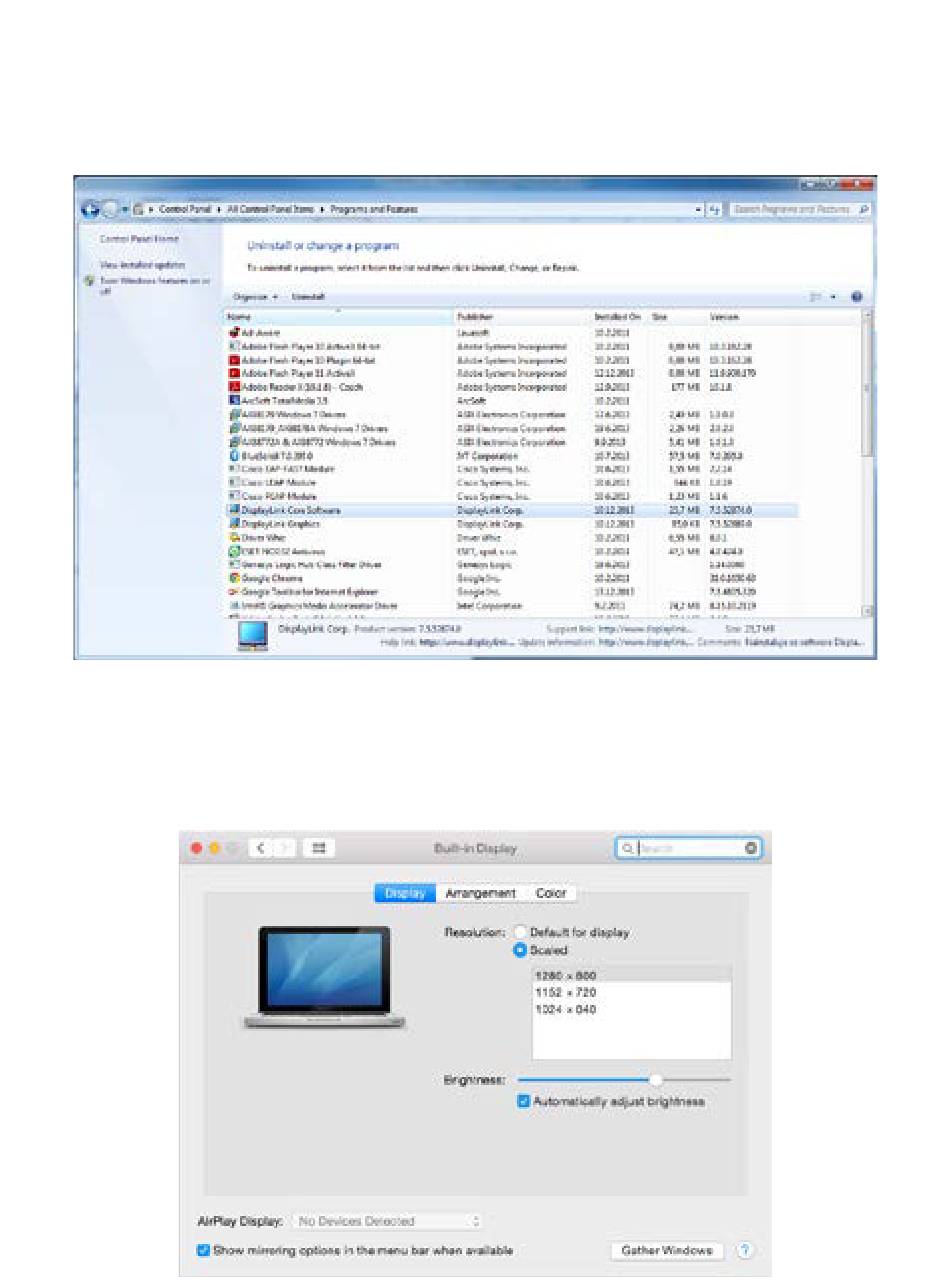
Task: Open the Organize dropdown menu
Action: pos(255,297)
